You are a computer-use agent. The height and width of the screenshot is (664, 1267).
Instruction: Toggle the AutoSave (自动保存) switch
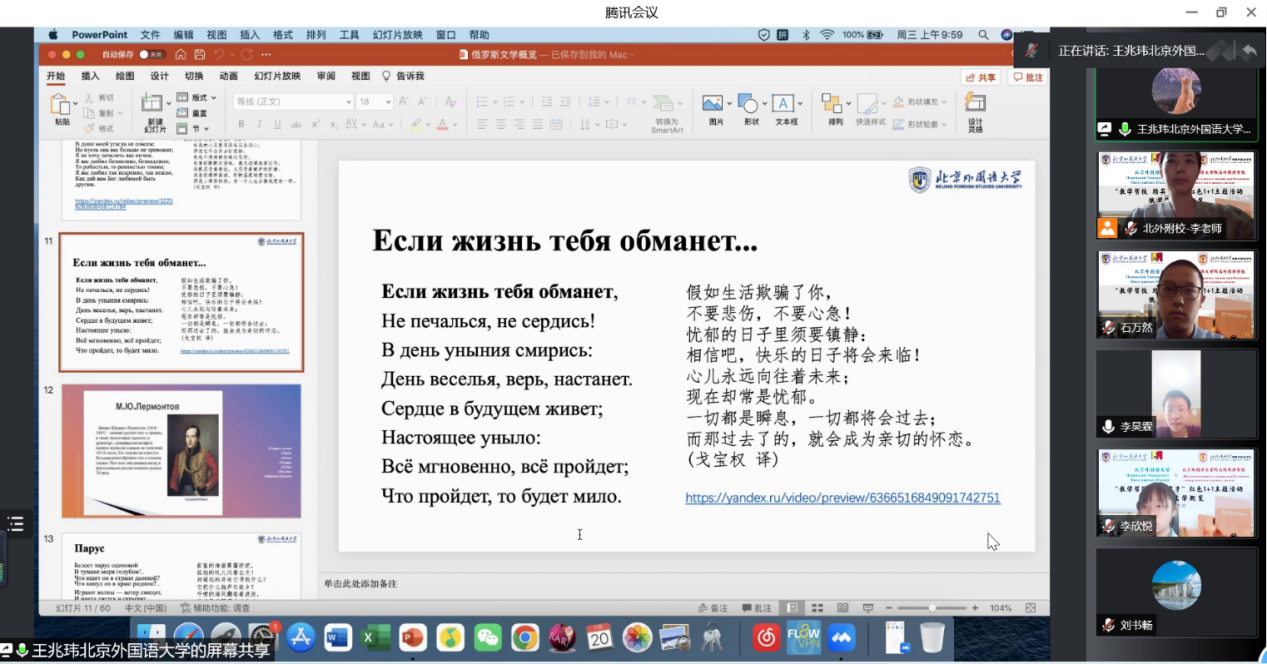pyautogui.click(x=152, y=54)
